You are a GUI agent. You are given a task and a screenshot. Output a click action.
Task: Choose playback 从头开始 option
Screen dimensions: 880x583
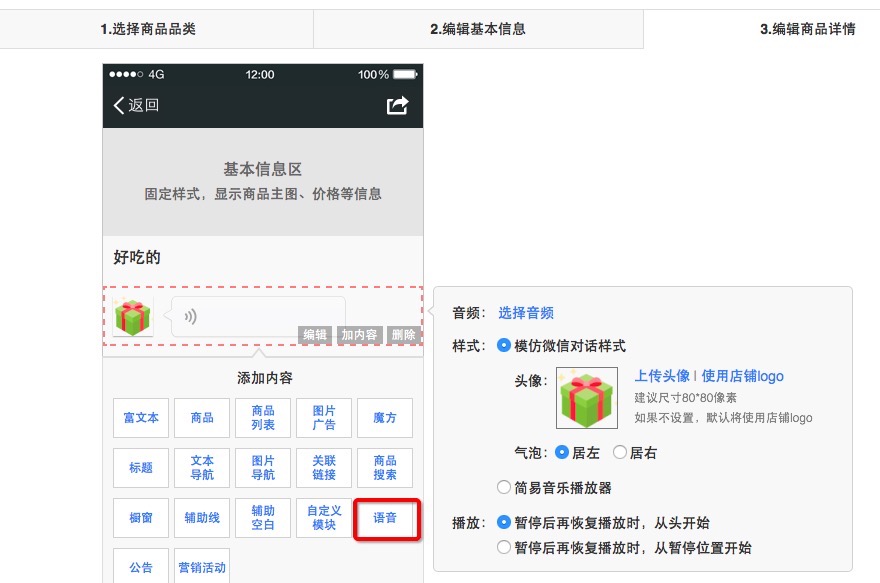pyautogui.click(x=504, y=523)
